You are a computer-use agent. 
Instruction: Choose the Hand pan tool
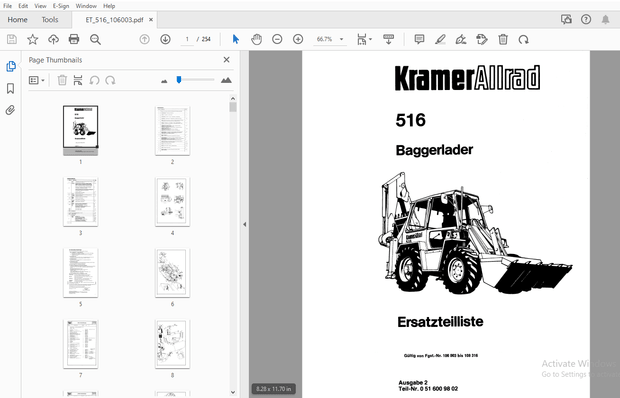pos(257,39)
